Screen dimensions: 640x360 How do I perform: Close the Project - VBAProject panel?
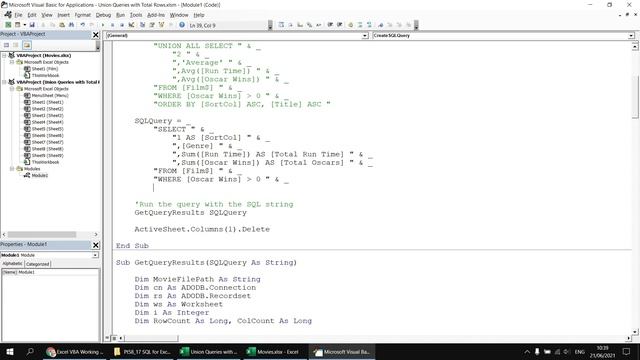[96, 35]
